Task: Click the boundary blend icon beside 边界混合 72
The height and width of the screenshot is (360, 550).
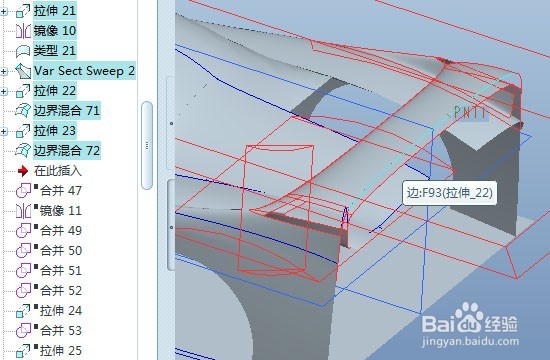Action: point(23,151)
